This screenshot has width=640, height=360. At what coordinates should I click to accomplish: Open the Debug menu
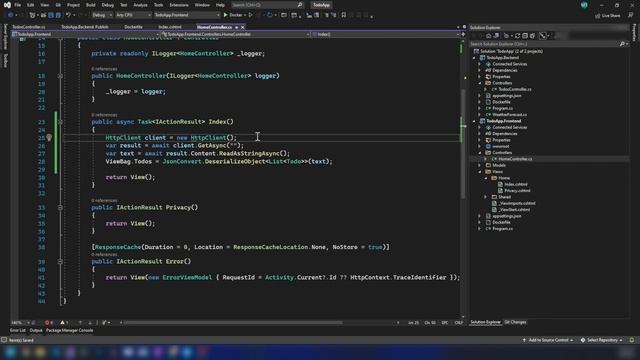tap(108, 5)
